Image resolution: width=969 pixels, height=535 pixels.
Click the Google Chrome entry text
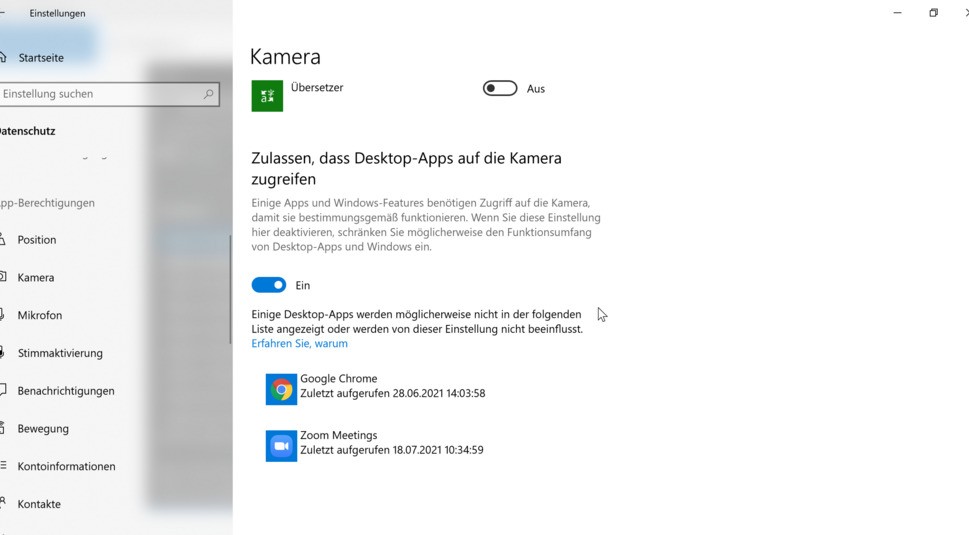click(339, 378)
